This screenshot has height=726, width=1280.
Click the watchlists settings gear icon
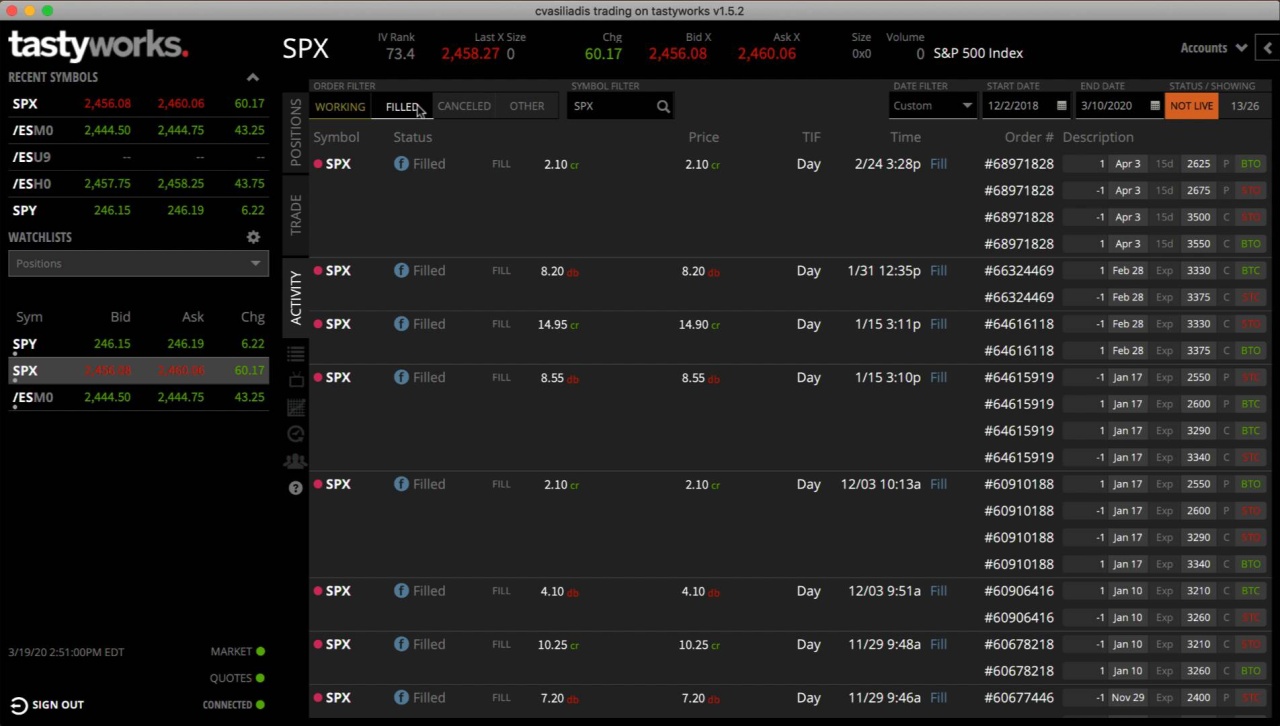click(x=253, y=237)
